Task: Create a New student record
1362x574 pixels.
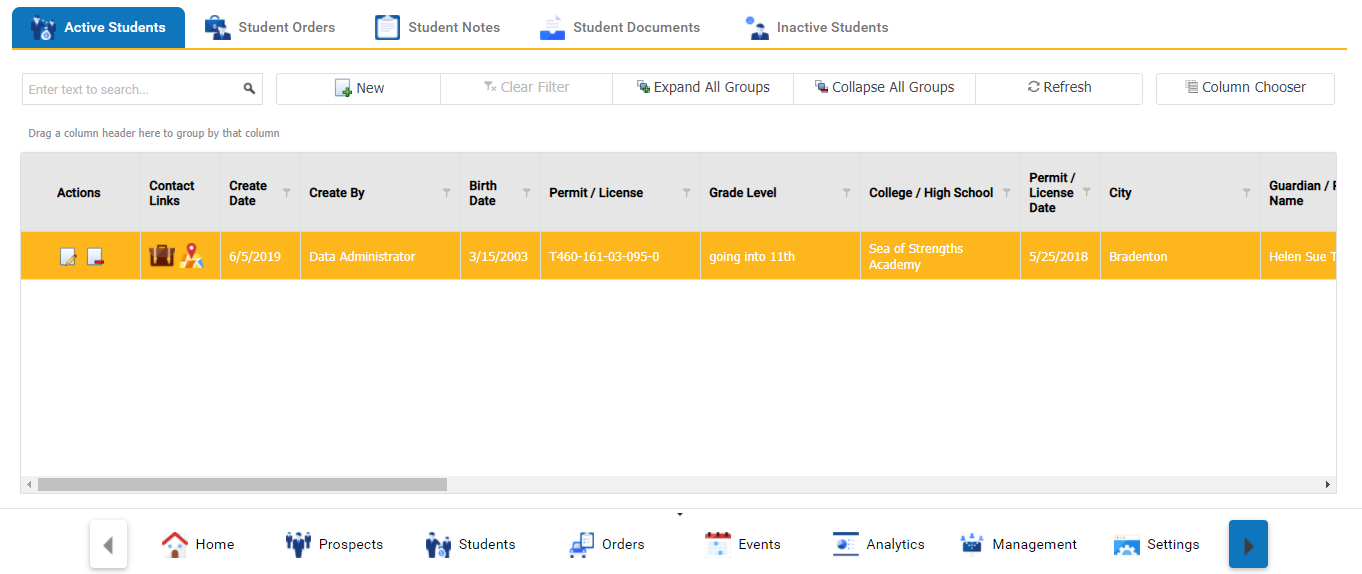Action: pos(358,88)
